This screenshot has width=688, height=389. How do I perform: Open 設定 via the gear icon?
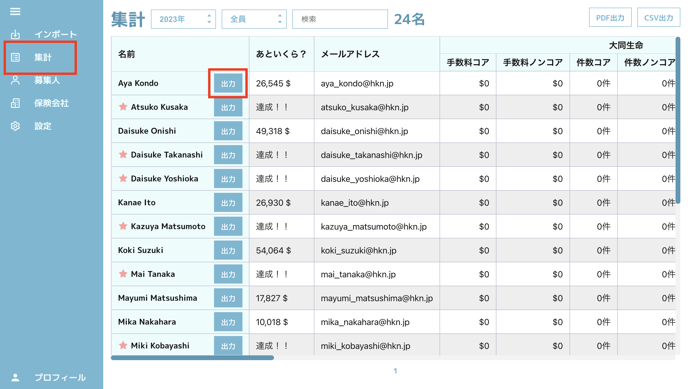click(15, 126)
